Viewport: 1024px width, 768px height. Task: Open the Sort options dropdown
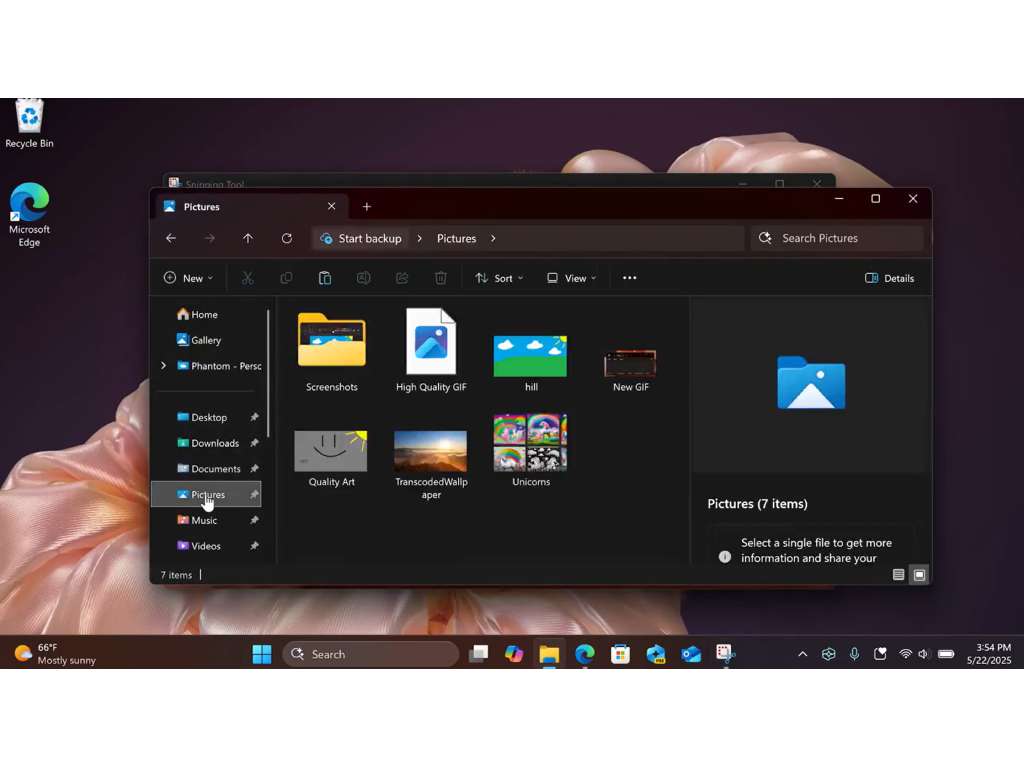click(x=499, y=278)
